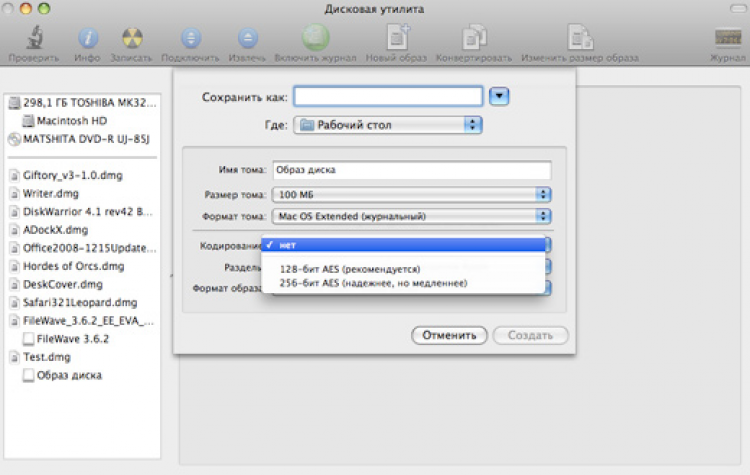This screenshot has height=475, width=750.
Task: Click the Новый образ toolbar icon
Action: [x=397, y=37]
